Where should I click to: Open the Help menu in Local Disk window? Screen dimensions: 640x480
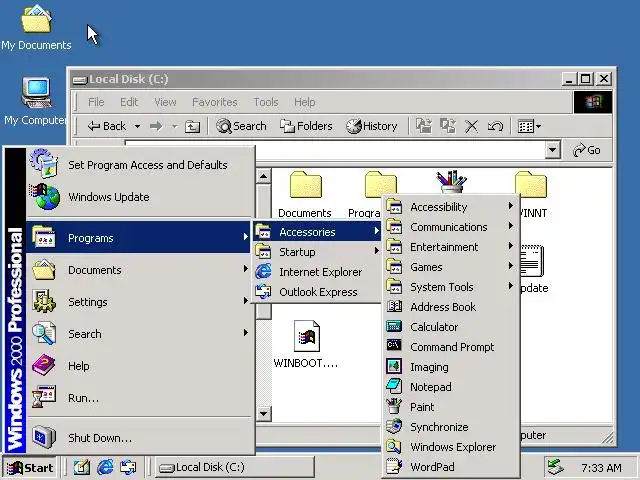coord(304,102)
